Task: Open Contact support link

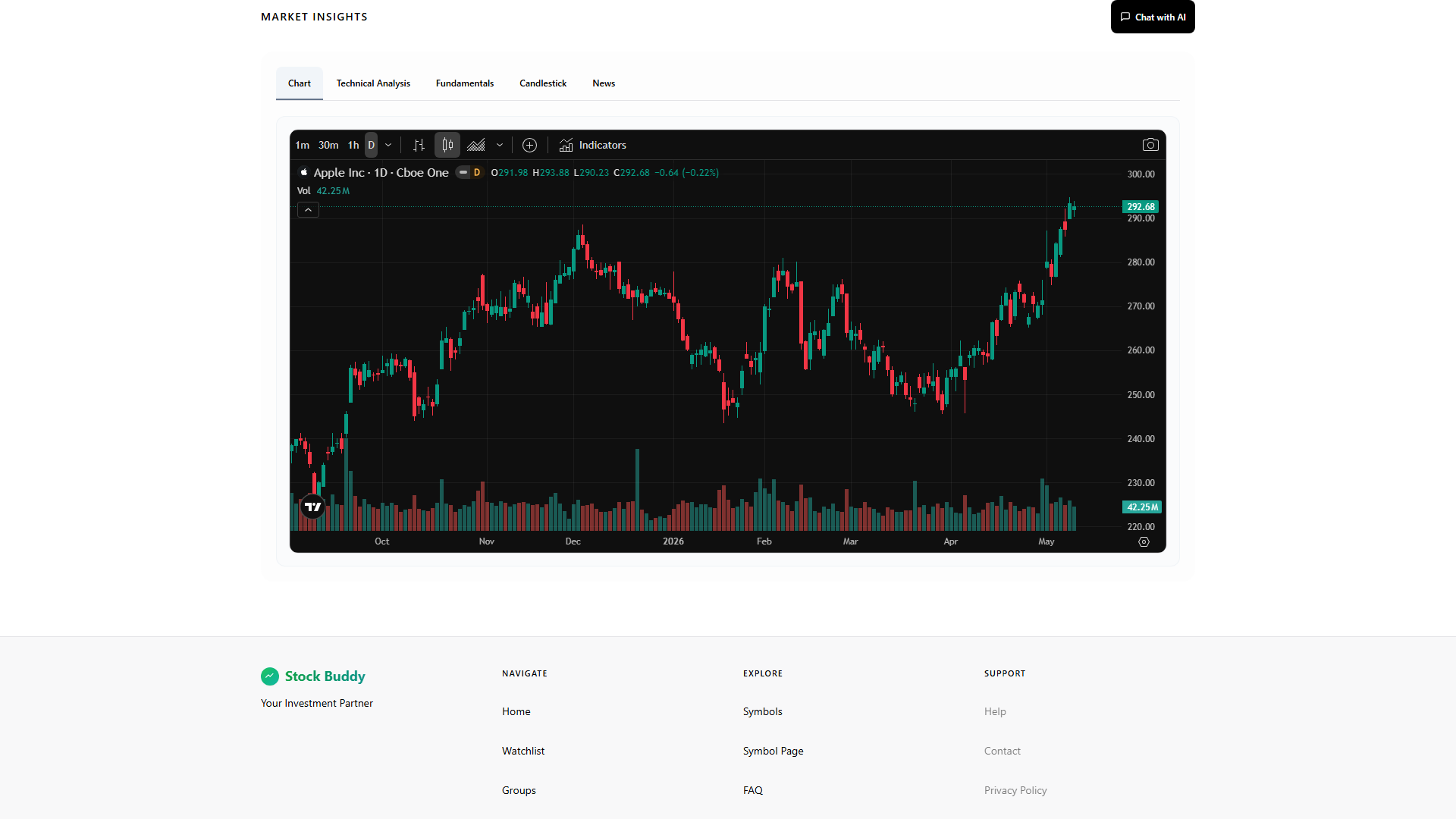Action: pos(1003,751)
